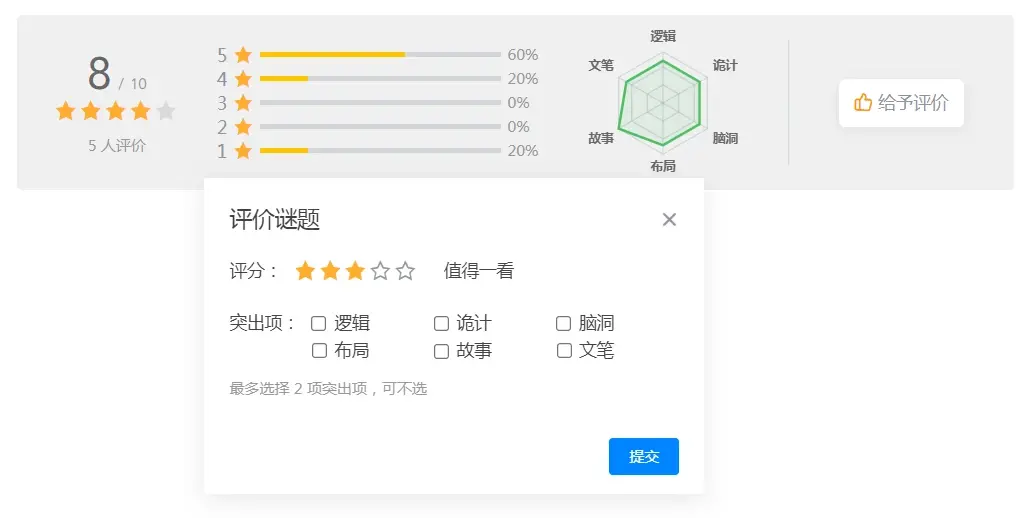
Task: Check the 逻辑 checkbox
Action: [318, 323]
